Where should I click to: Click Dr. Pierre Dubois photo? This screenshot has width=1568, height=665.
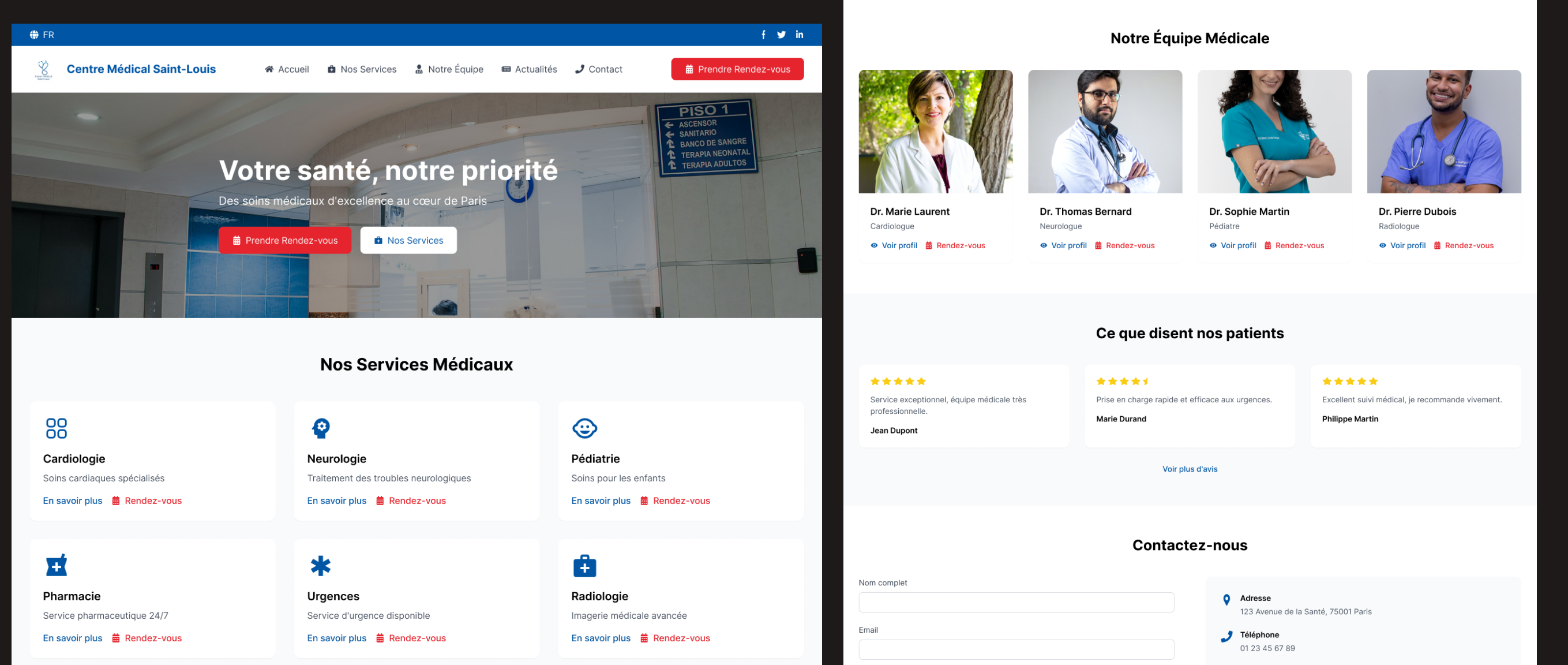(x=1444, y=132)
